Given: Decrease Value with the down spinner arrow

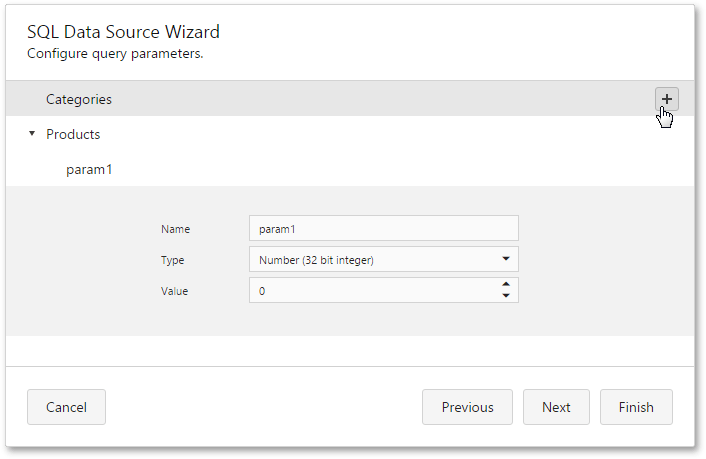Looking at the screenshot, I should (x=506, y=296).
